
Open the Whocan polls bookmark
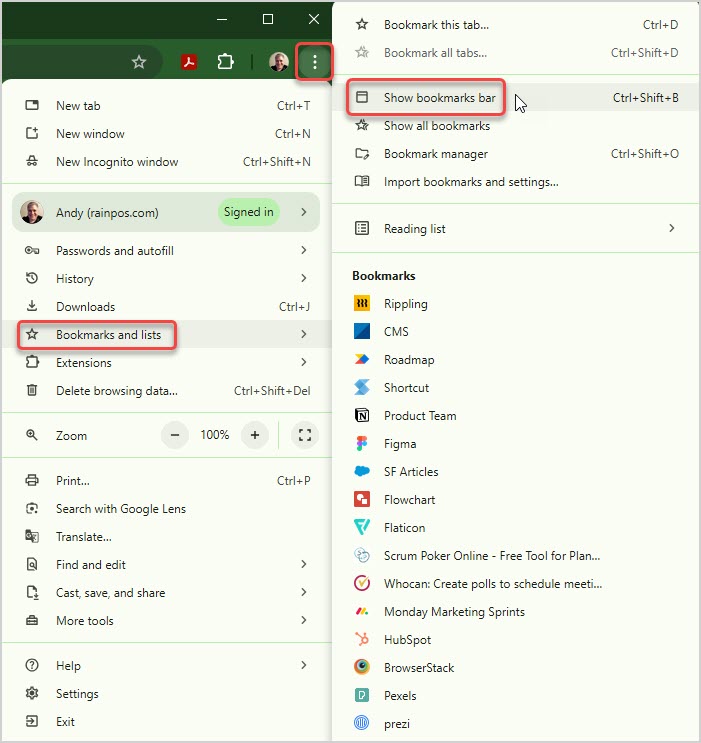pyautogui.click(x=516, y=583)
